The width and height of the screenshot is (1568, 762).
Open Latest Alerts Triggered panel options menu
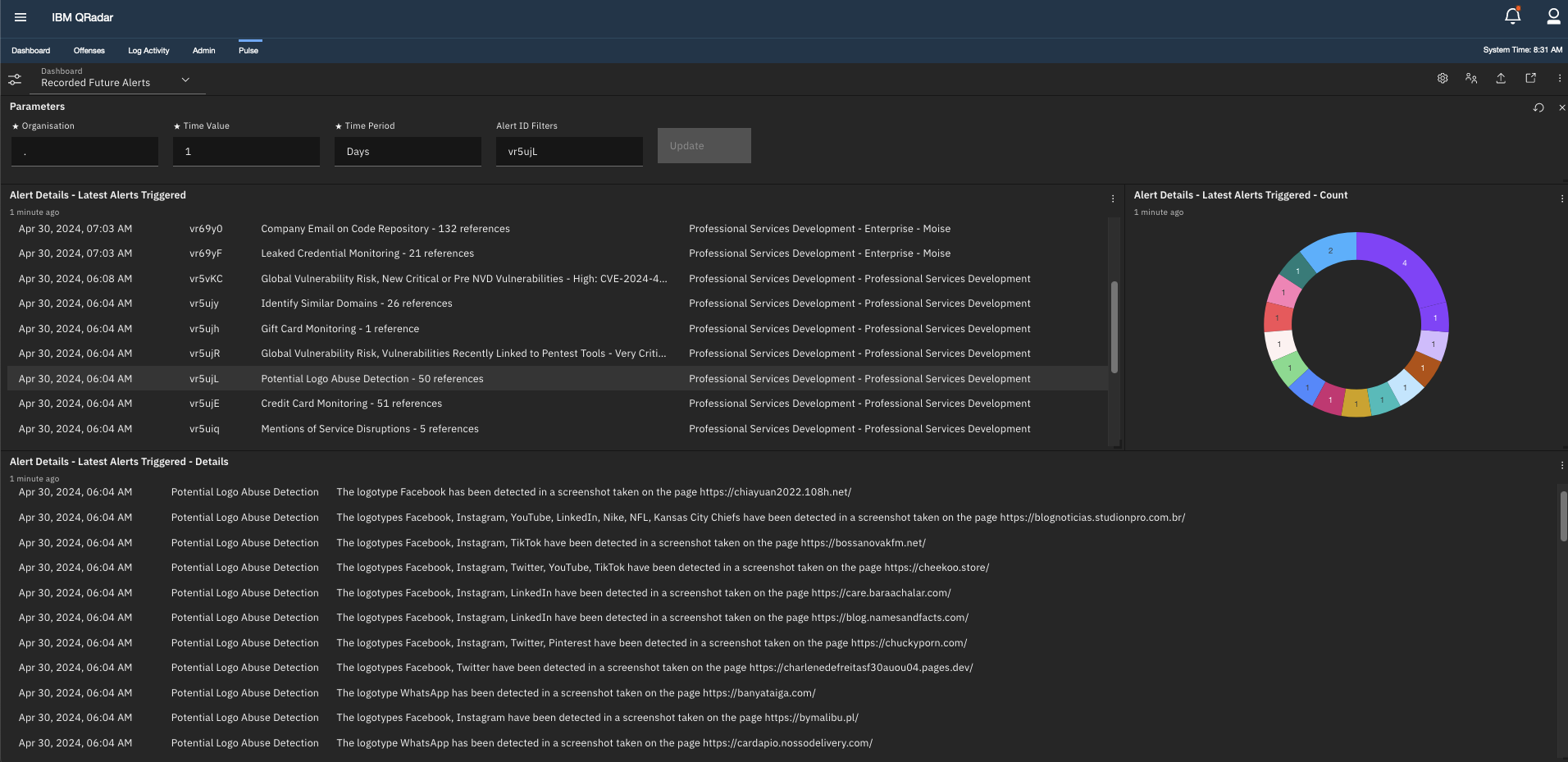1112,198
